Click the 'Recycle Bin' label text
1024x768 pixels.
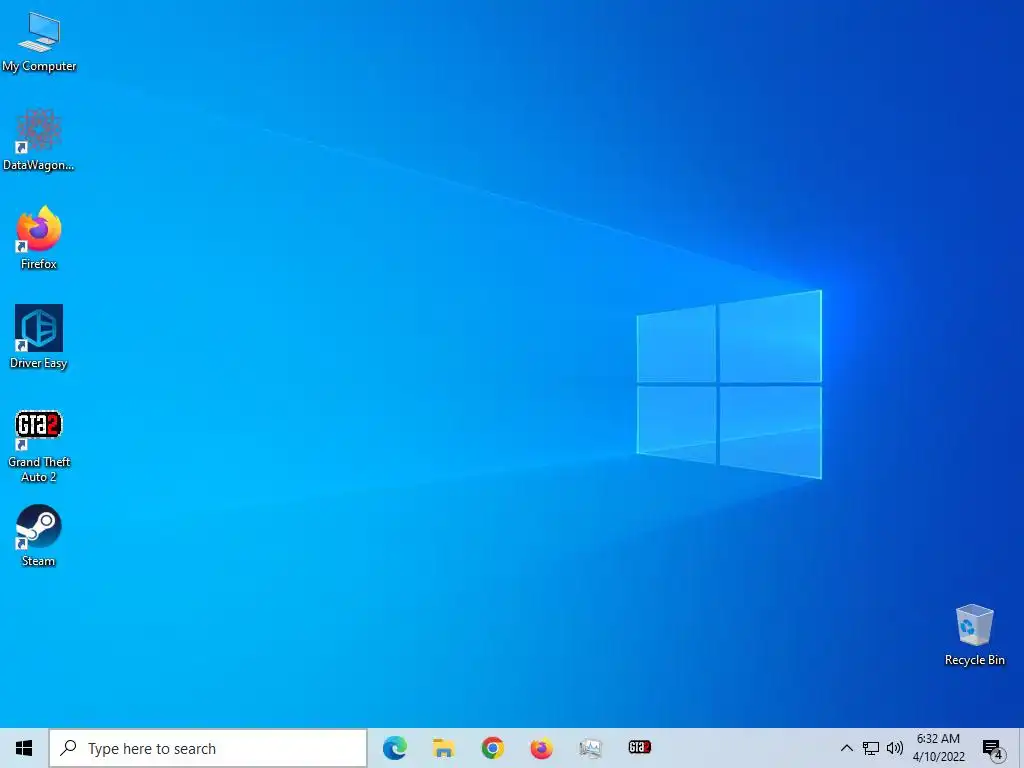point(974,660)
